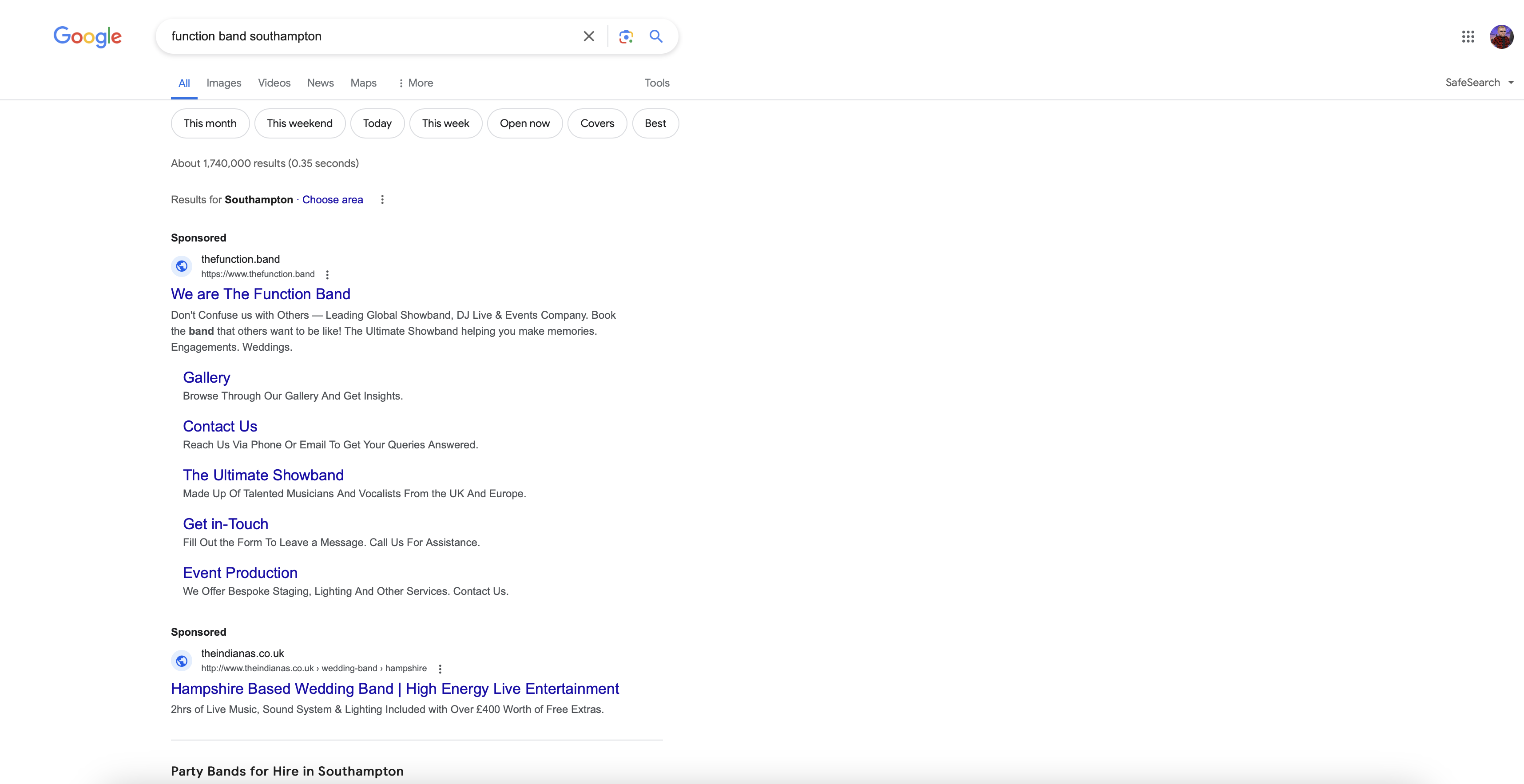Click the Google logo

coord(87,37)
